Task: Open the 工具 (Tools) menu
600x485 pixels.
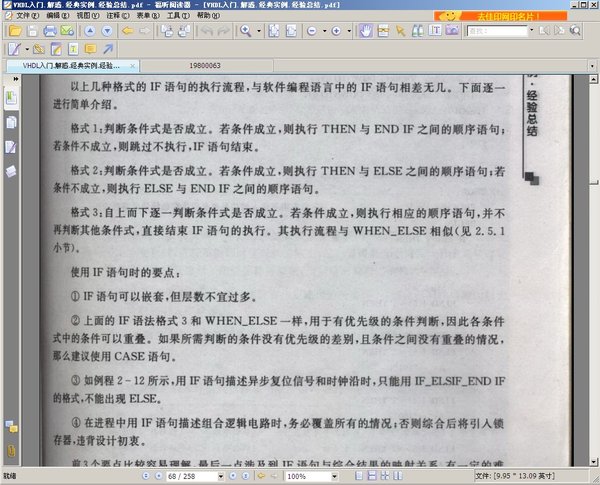Action: point(178,16)
